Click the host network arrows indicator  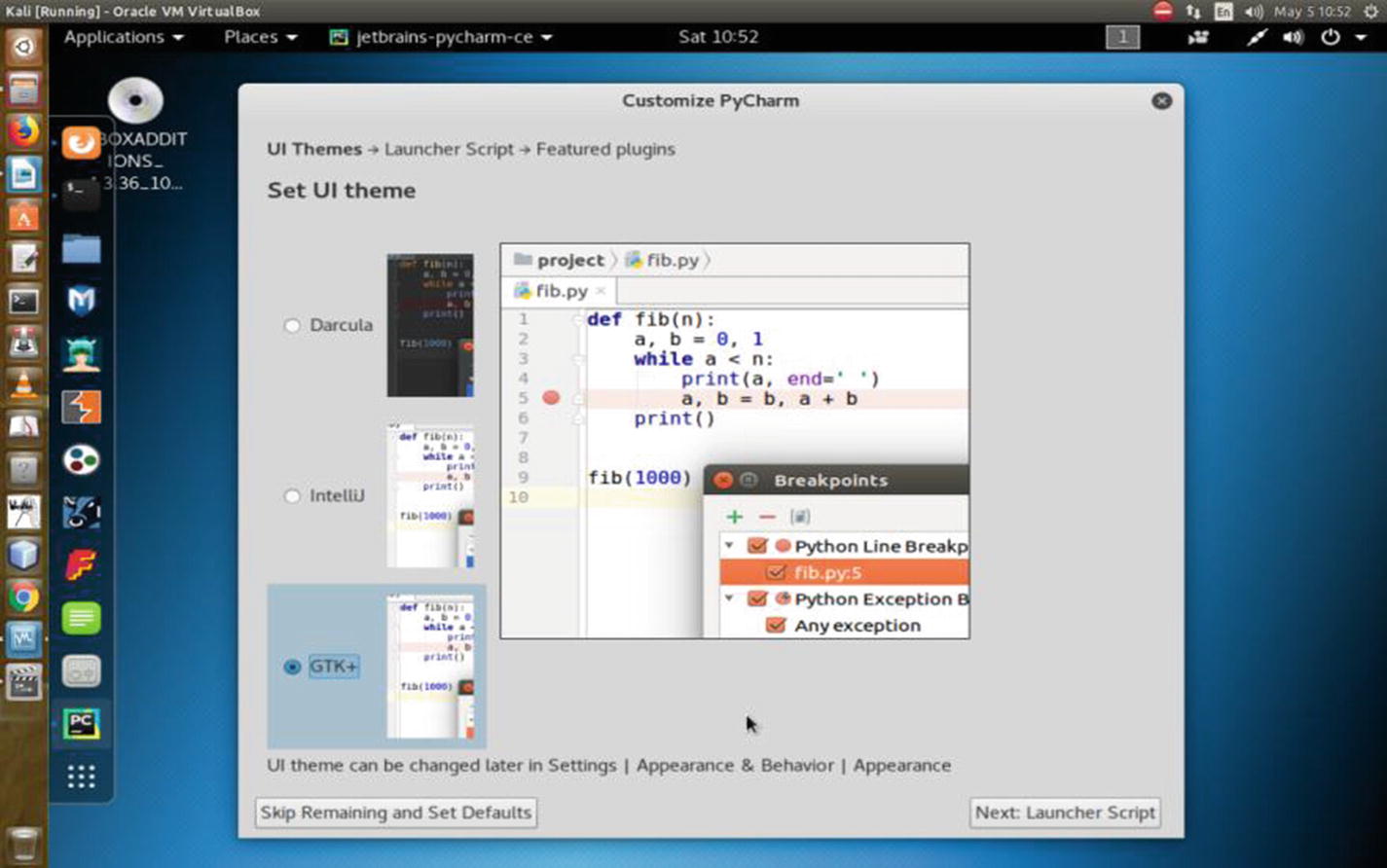coord(1193,12)
